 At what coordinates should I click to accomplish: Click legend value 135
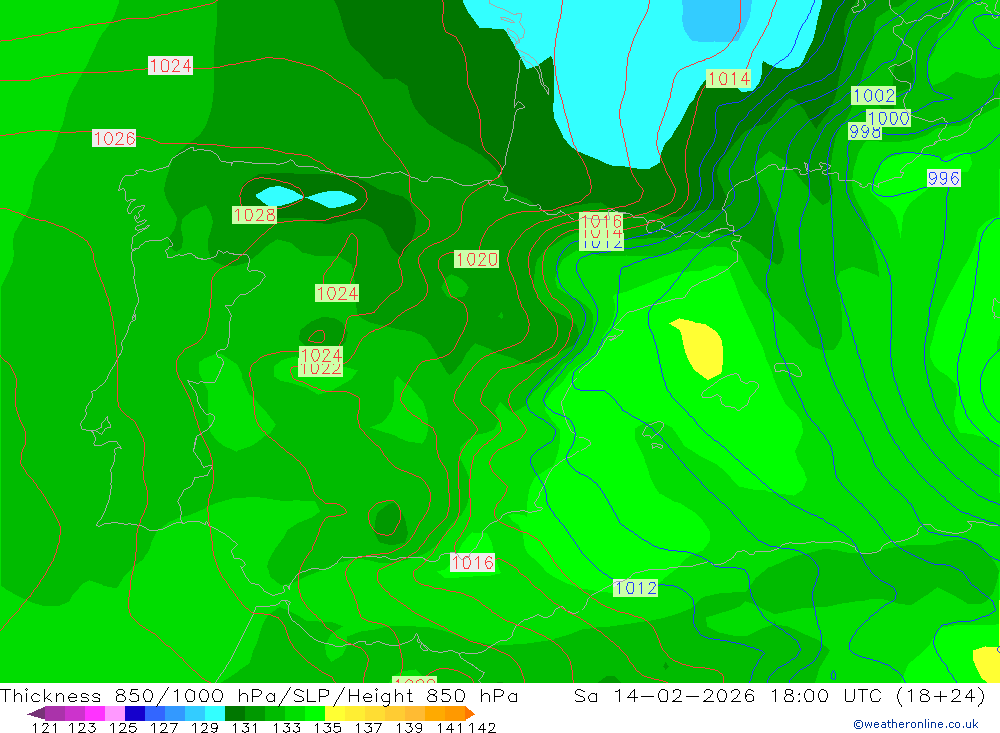[x=327, y=727]
